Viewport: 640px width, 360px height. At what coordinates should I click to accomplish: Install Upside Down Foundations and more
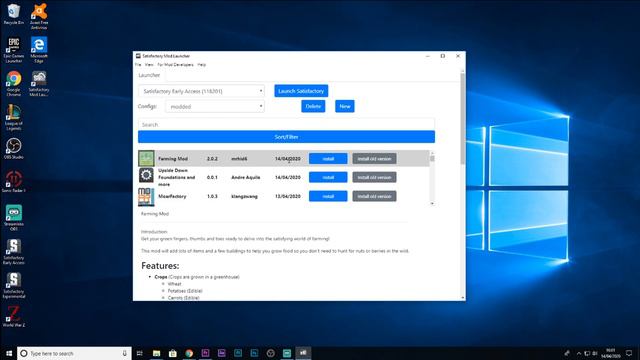coord(328,177)
